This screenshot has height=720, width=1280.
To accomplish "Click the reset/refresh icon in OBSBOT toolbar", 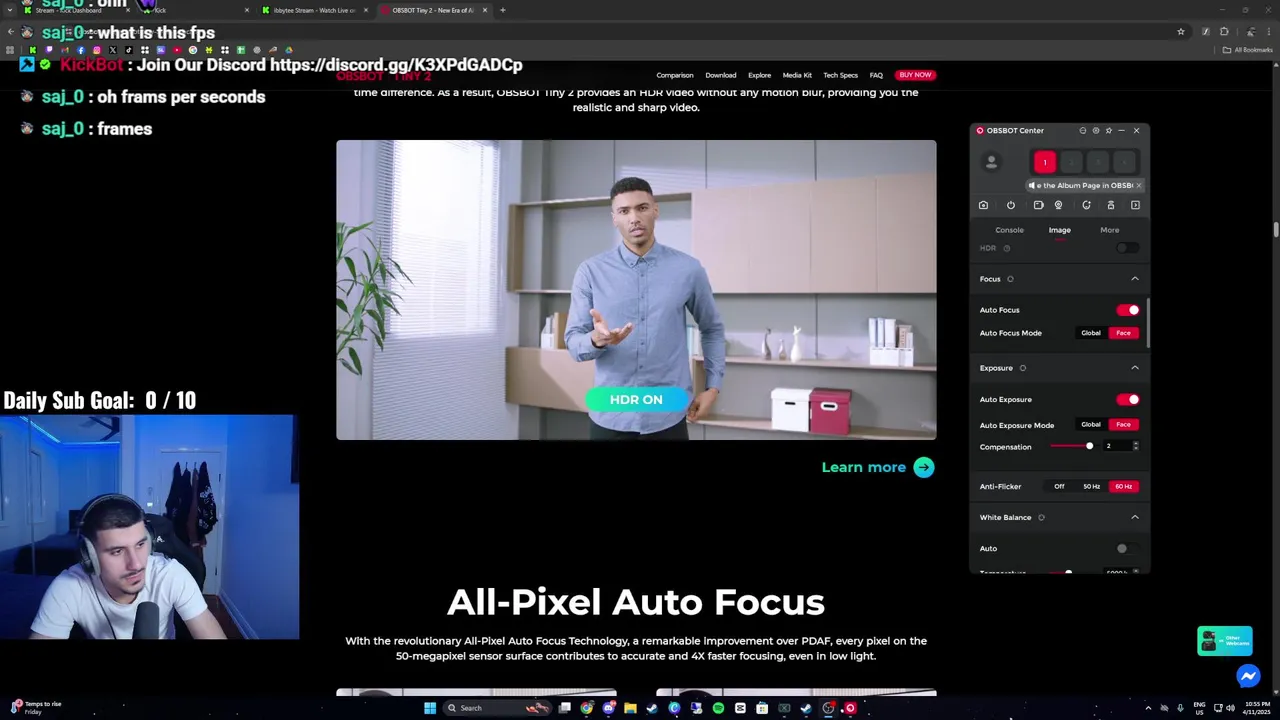I will click(1086, 205).
